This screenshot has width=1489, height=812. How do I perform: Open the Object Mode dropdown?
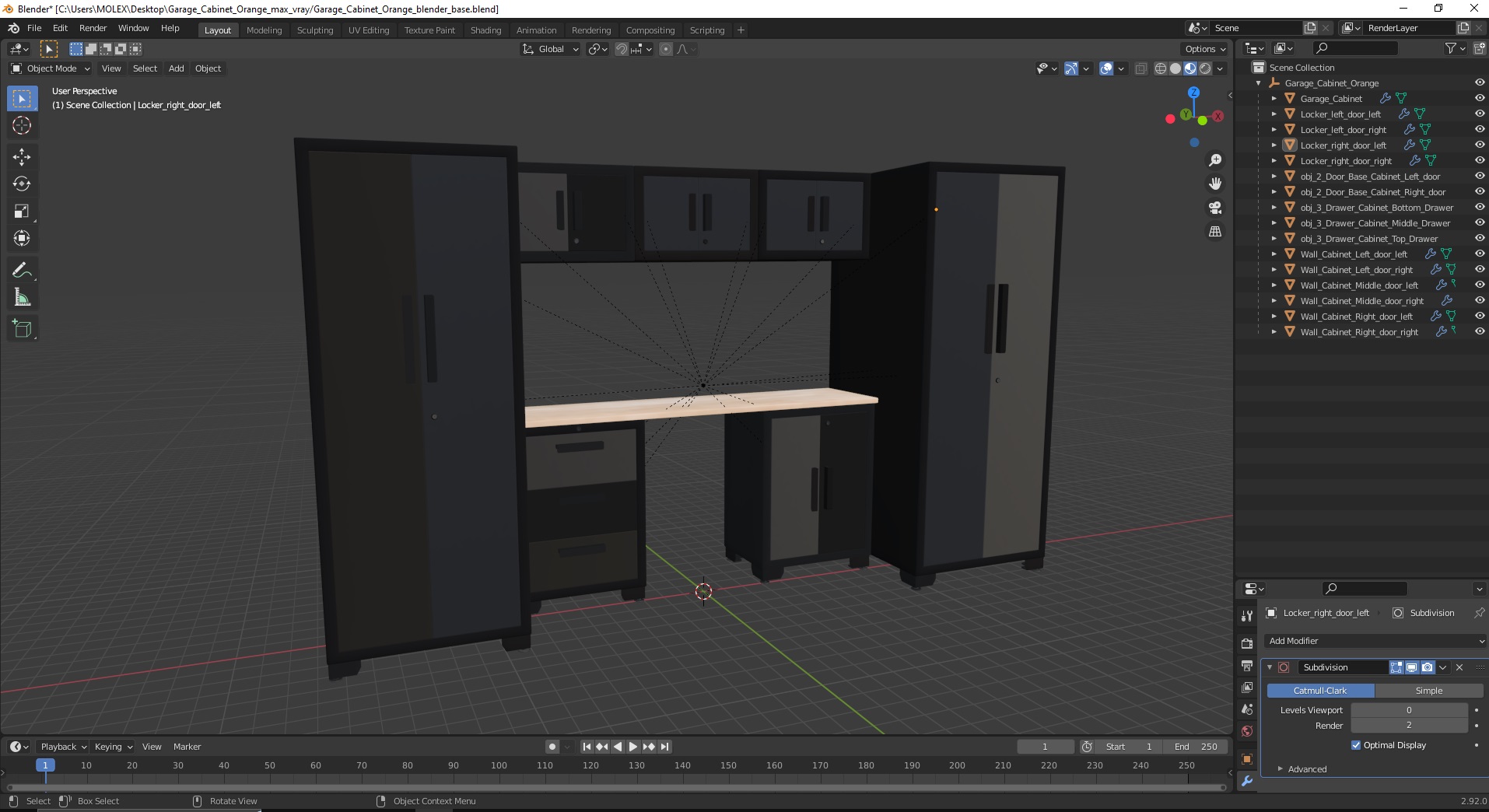coord(51,68)
